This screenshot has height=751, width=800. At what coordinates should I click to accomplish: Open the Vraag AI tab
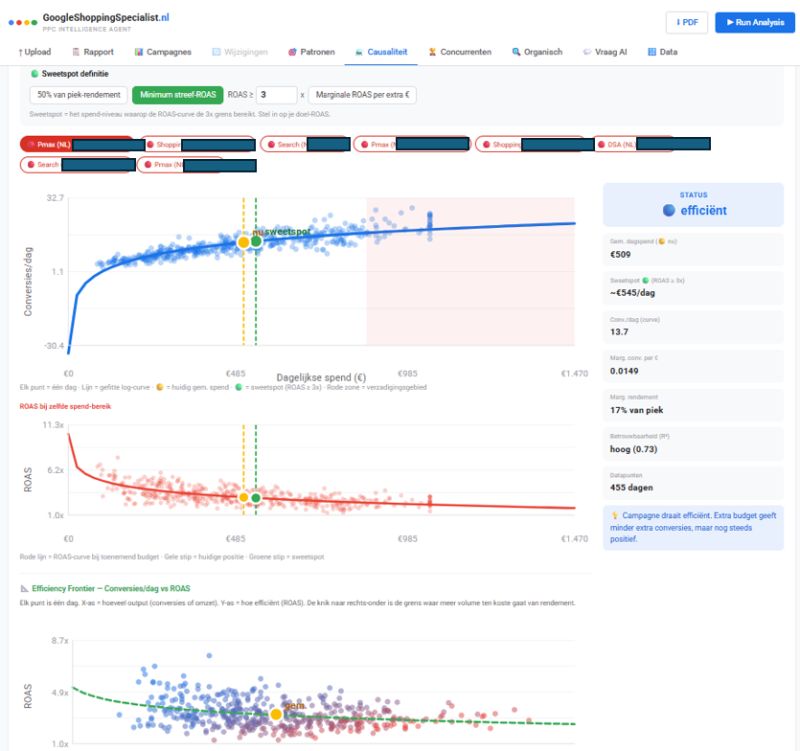click(x=605, y=52)
